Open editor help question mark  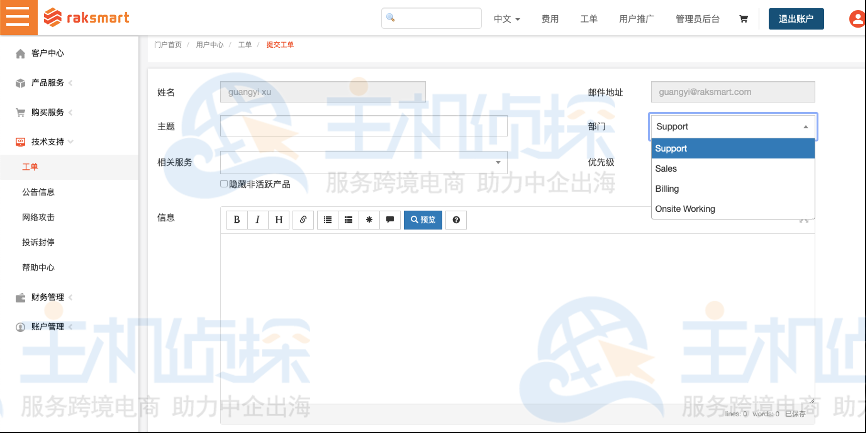pos(456,220)
